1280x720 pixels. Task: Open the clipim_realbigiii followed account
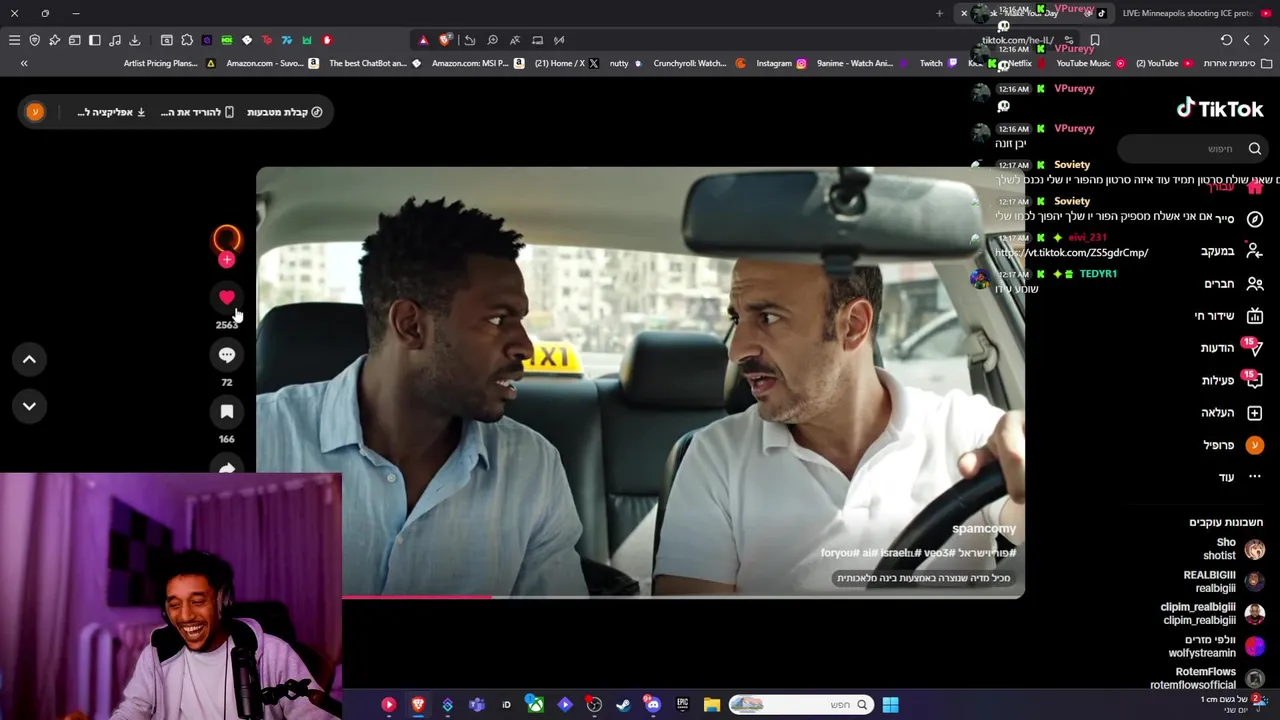pos(1213,614)
